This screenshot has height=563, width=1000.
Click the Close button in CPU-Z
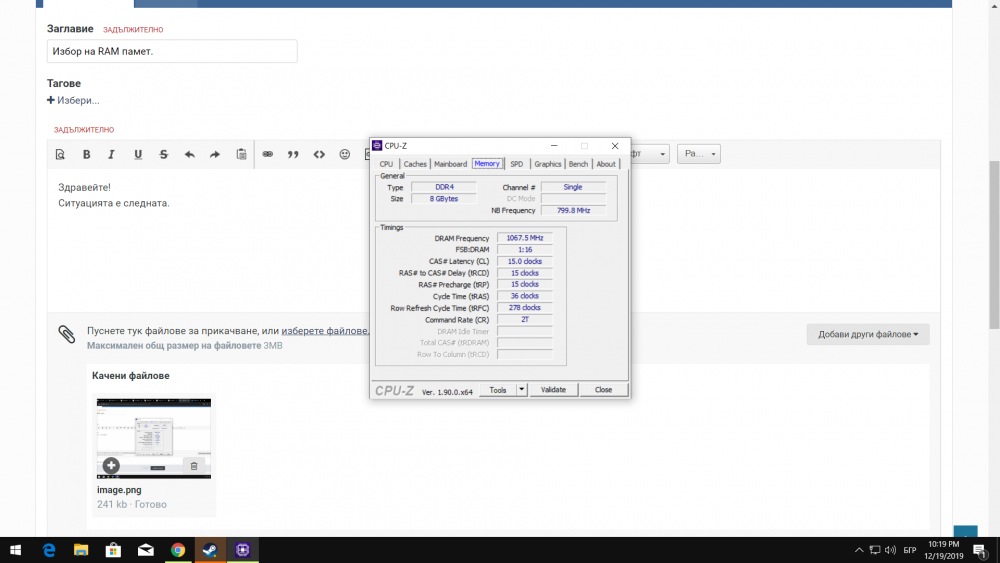pos(603,390)
